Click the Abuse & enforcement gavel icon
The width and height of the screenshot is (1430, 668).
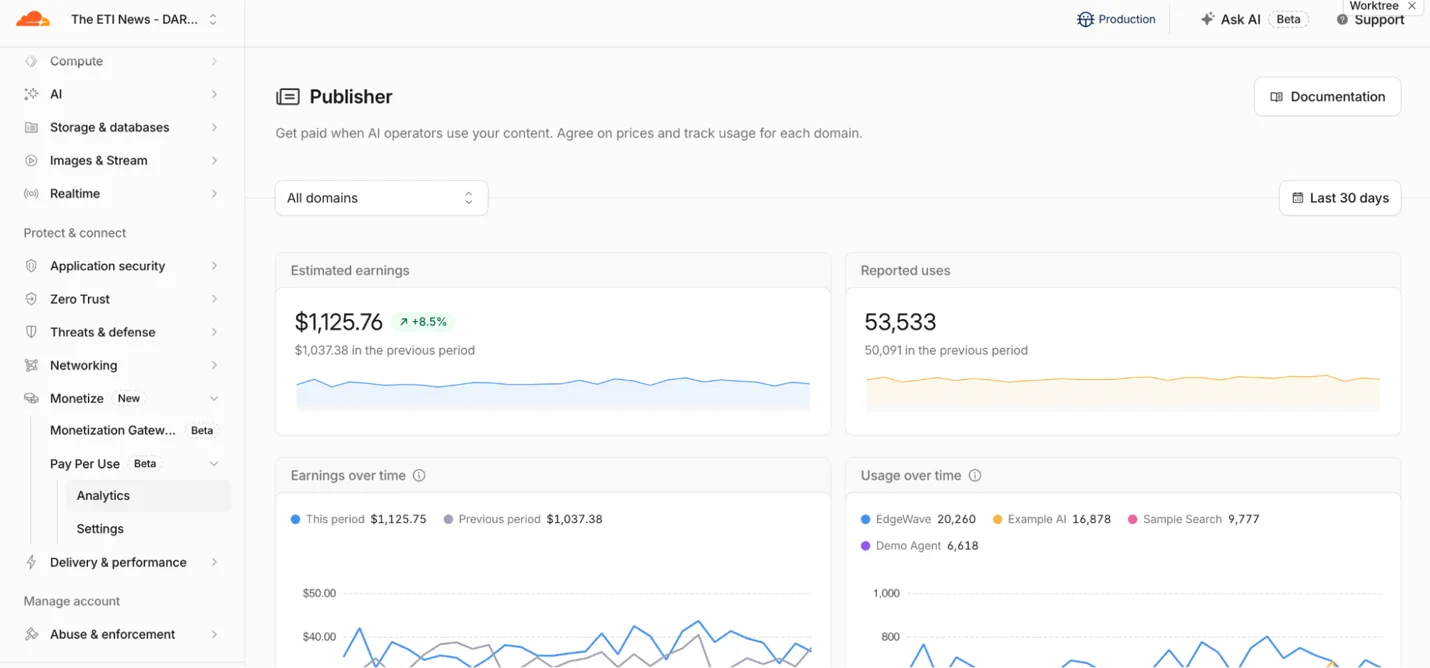(31, 634)
